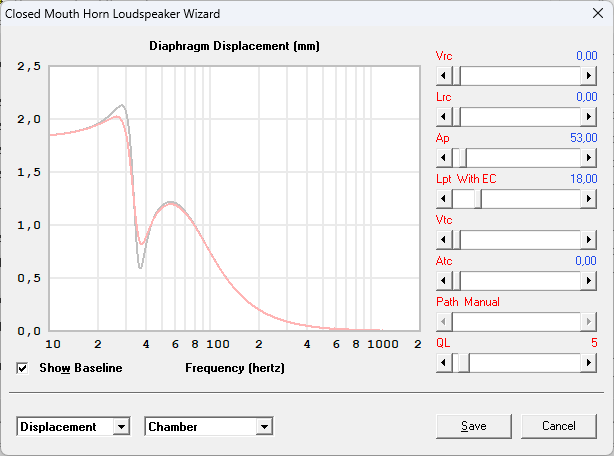The image size is (614, 456).
Task: Click the Cancel button
Action: [559, 426]
